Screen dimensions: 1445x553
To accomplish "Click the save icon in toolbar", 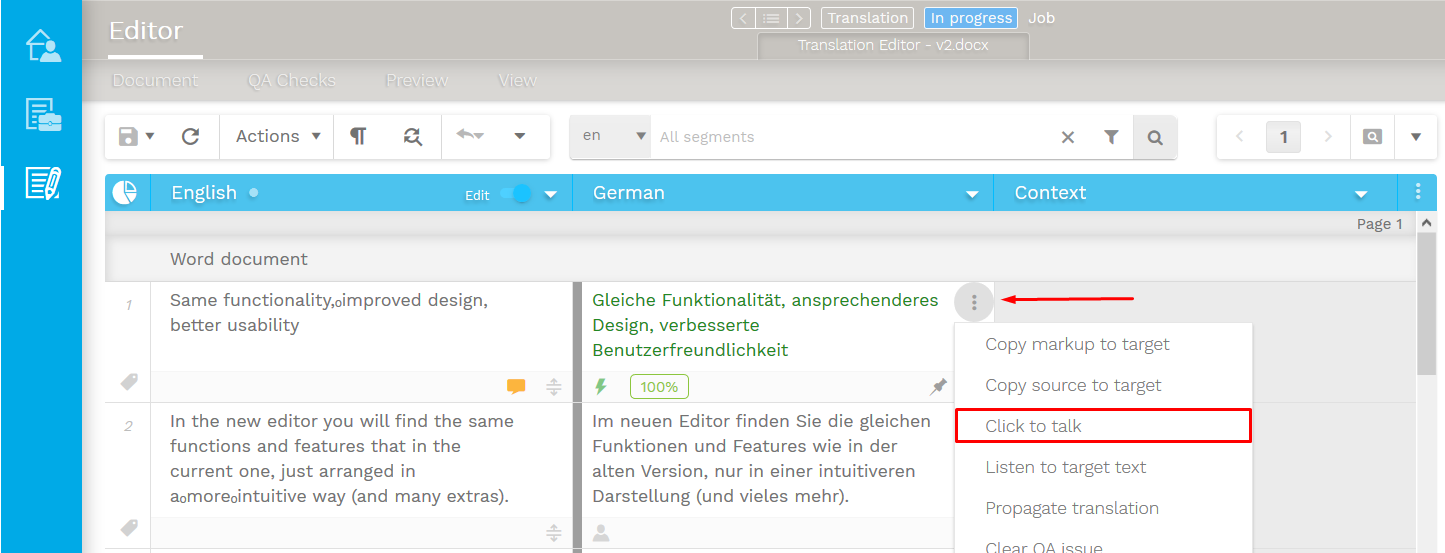I will (x=129, y=137).
